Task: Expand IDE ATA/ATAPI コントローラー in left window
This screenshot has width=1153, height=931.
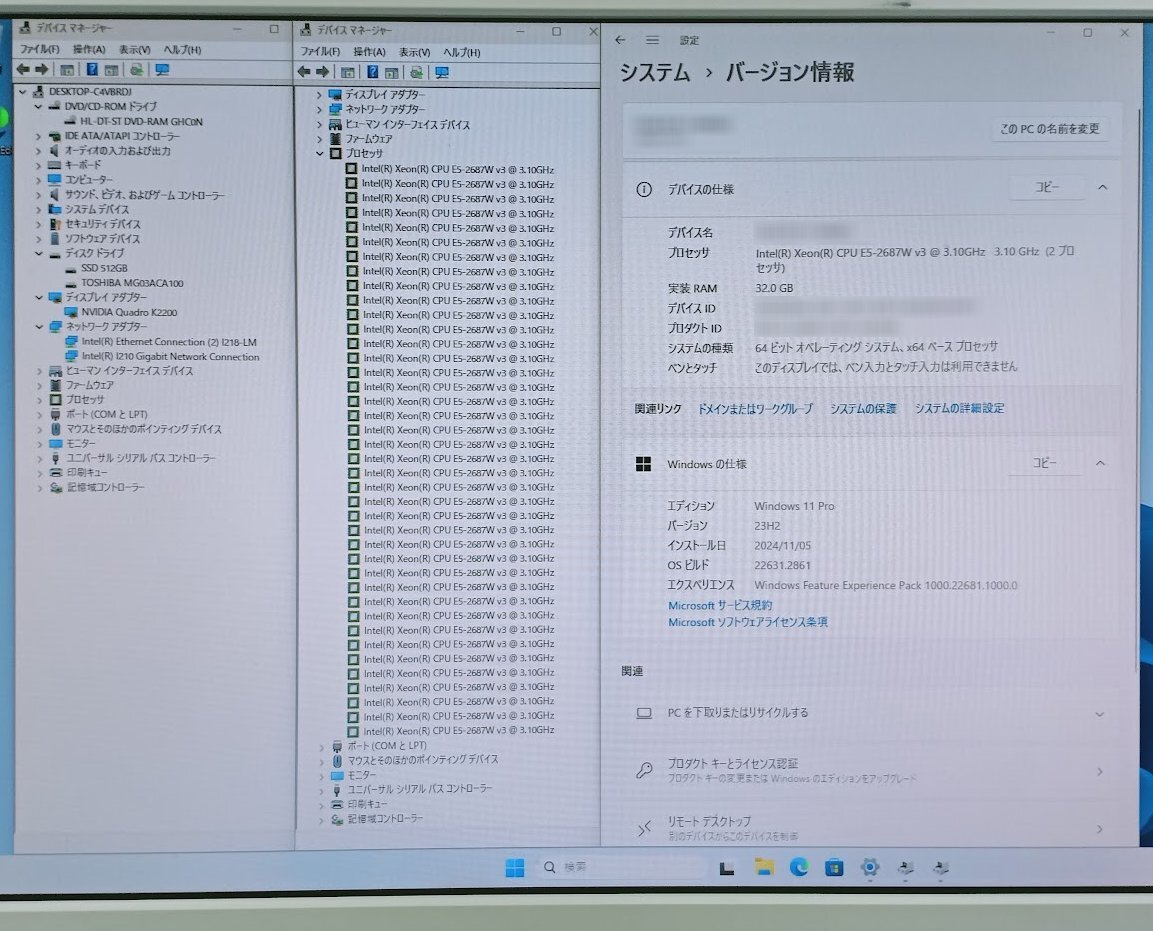Action: click(x=38, y=136)
